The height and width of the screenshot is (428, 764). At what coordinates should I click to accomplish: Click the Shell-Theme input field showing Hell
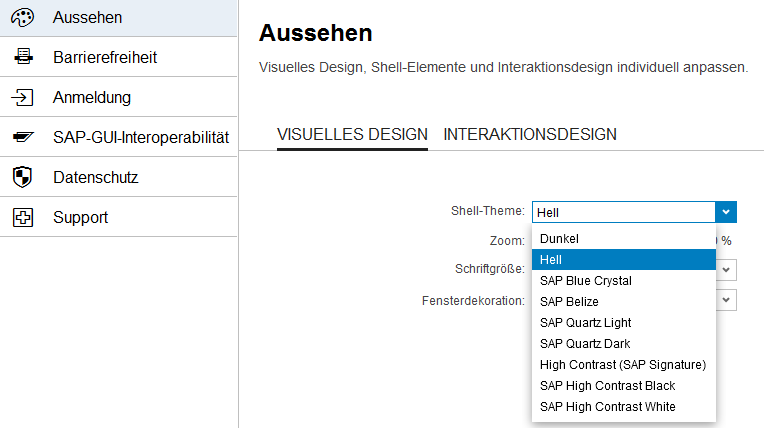pyautogui.click(x=623, y=212)
